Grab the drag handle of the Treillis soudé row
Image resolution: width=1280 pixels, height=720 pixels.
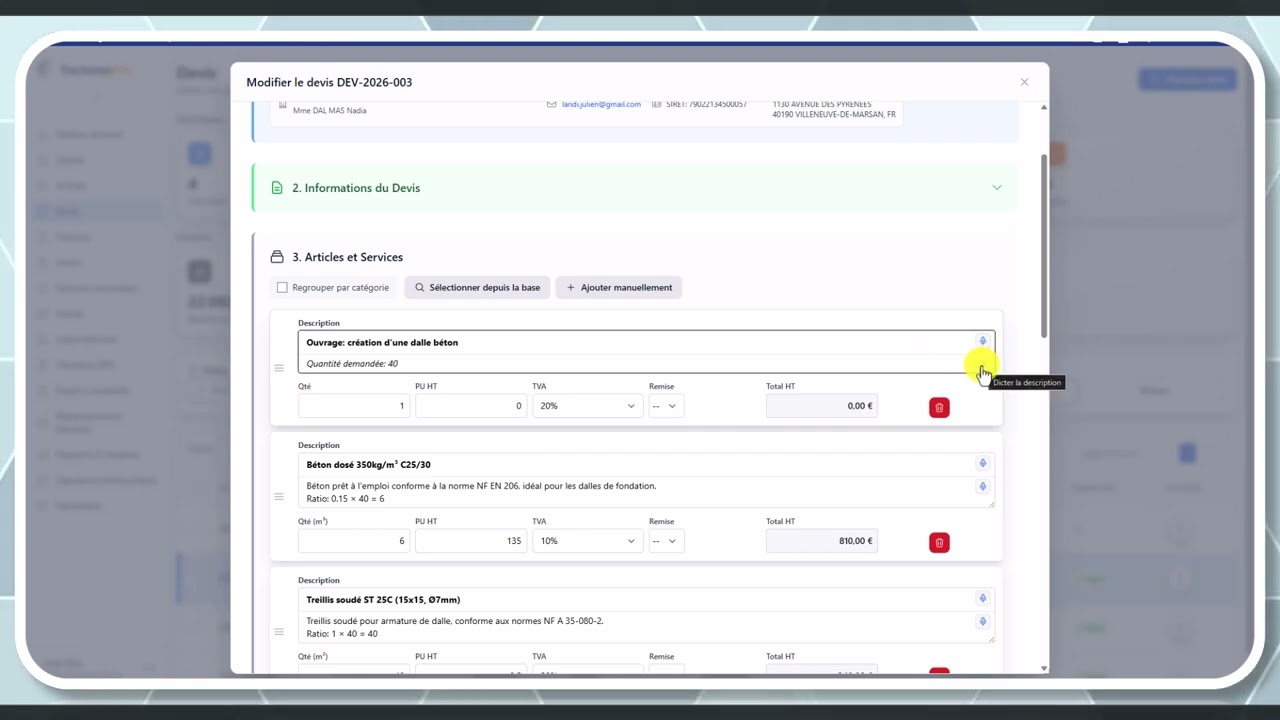279,632
